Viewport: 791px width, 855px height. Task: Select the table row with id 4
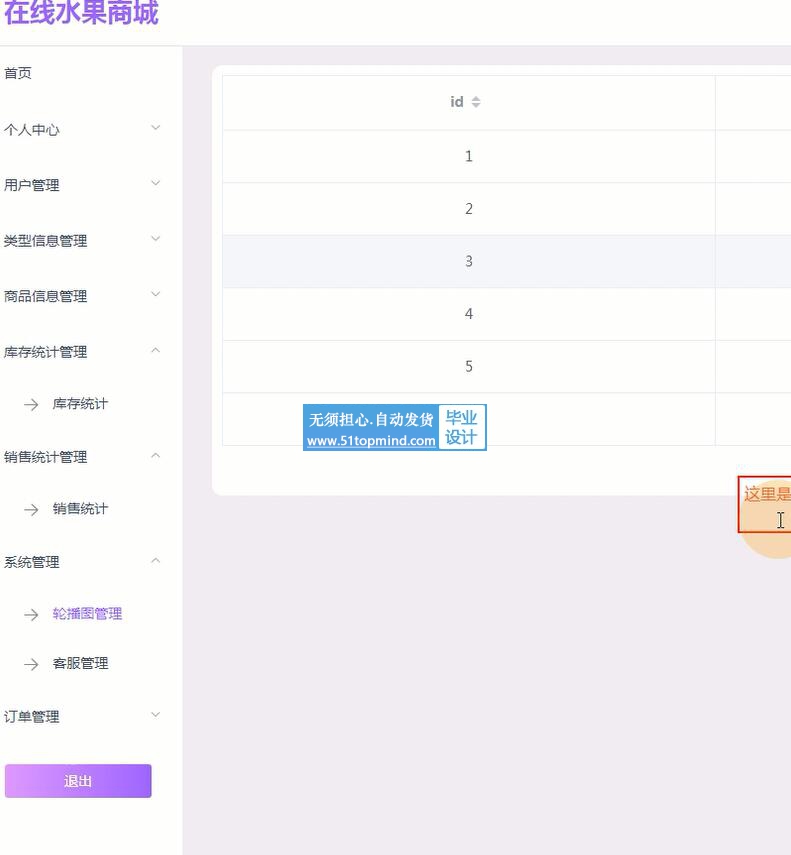tap(506, 314)
